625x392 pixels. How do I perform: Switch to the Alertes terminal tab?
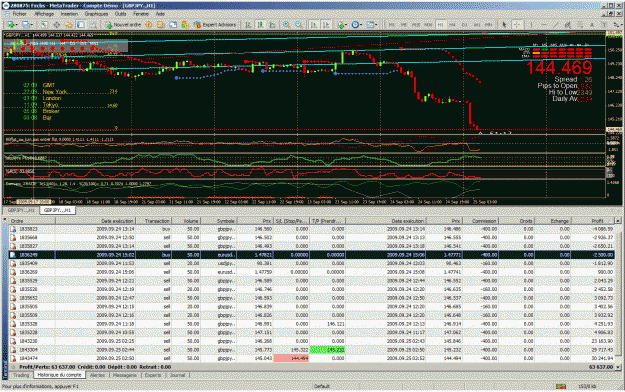pyautogui.click(x=97, y=375)
